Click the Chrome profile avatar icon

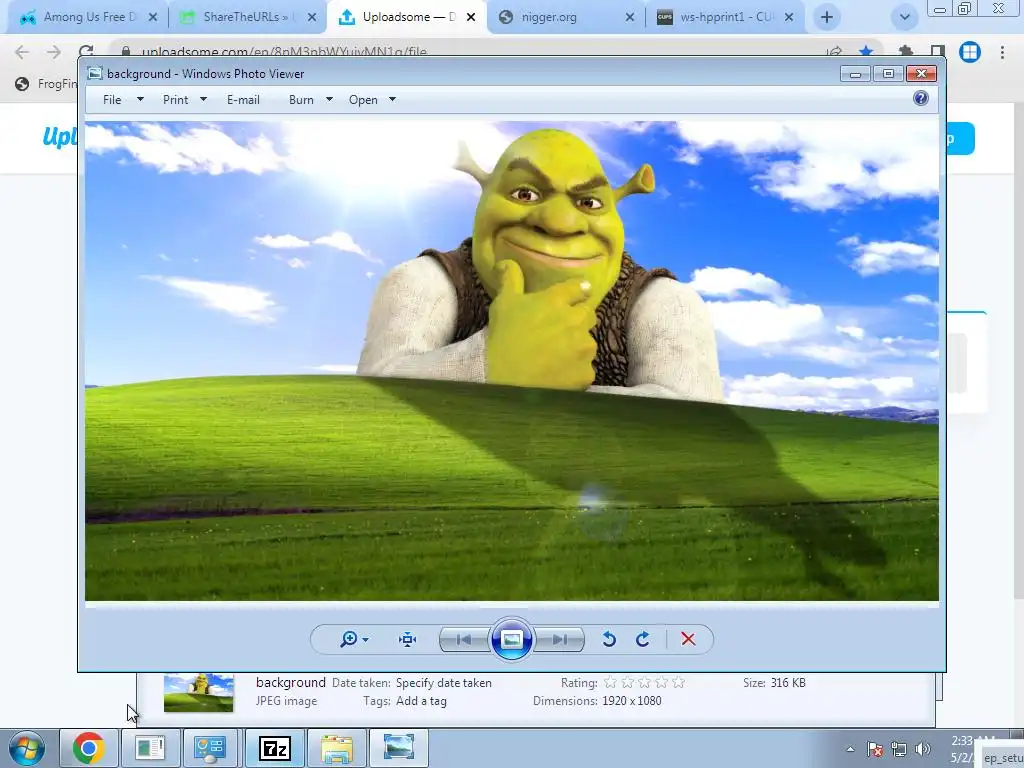(x=970, y=52)
